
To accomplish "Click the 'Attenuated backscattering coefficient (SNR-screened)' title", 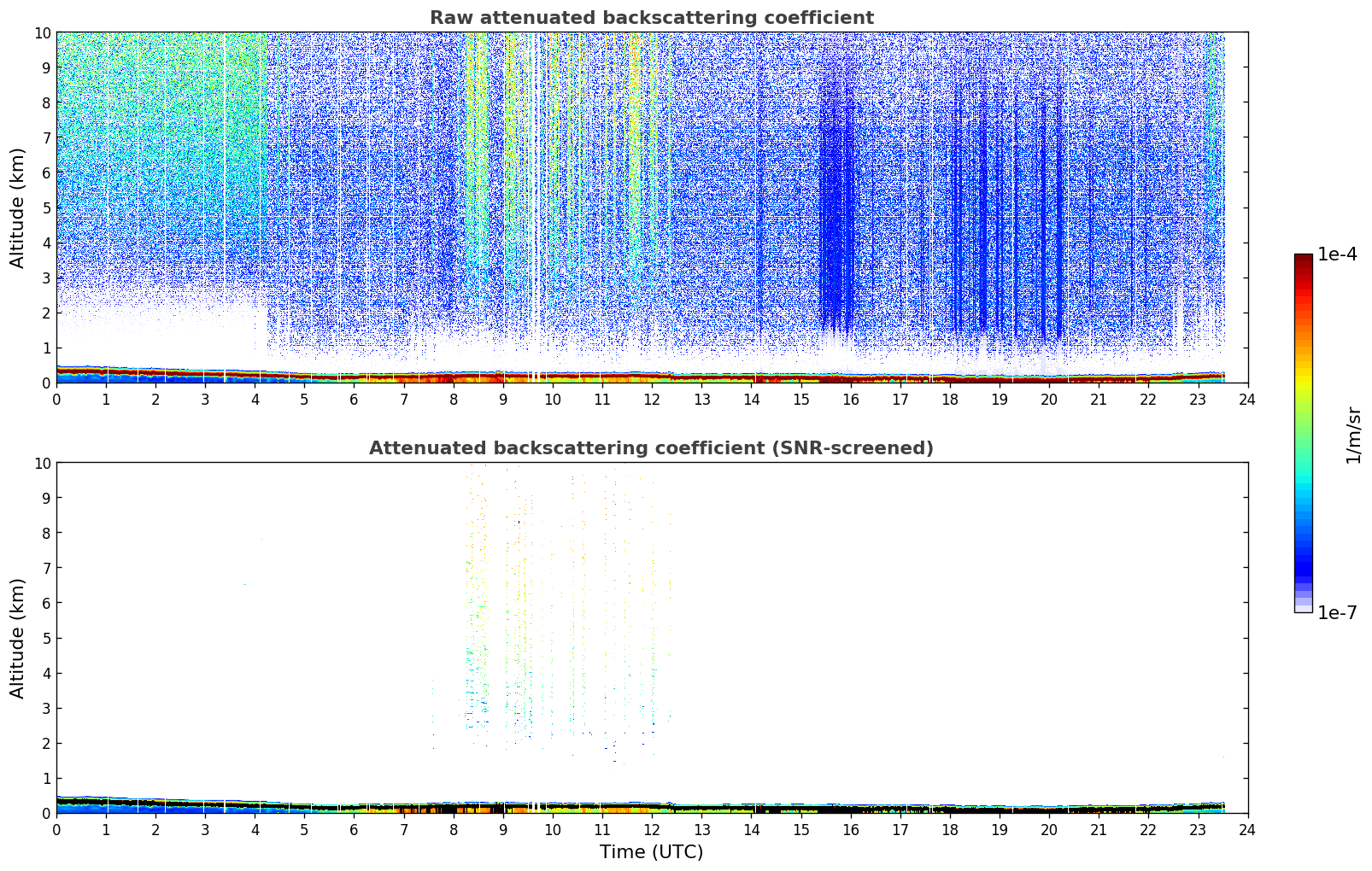I will (651, 448).
